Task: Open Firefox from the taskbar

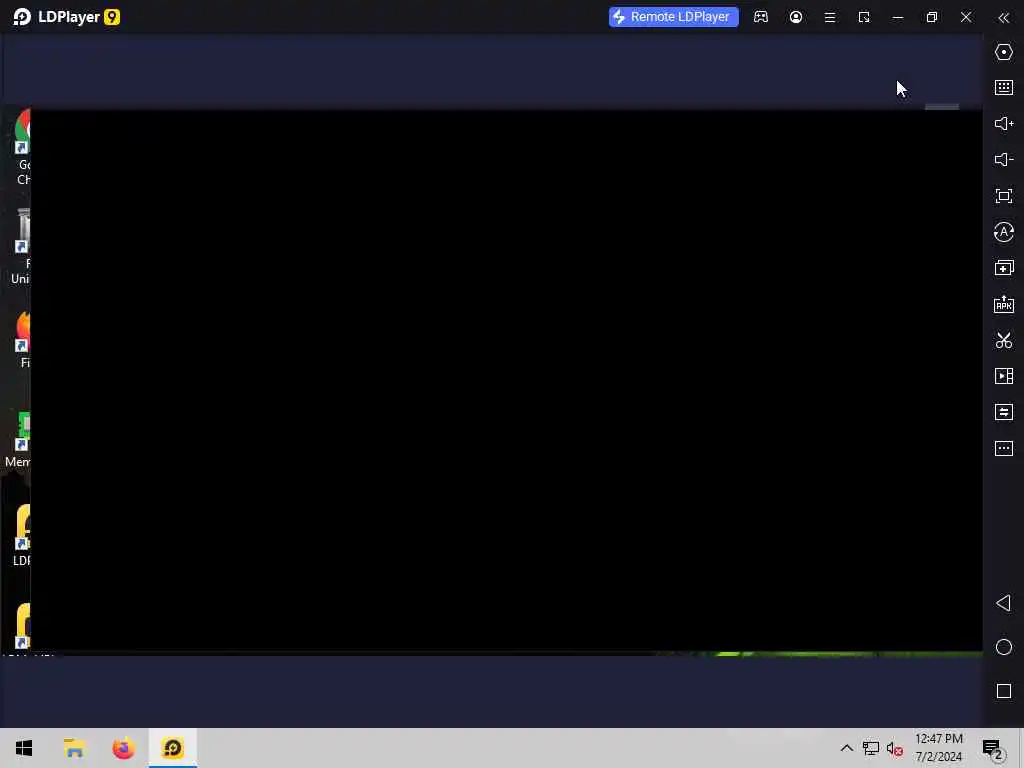Action: pyautogui.click(x=123, y=748)
